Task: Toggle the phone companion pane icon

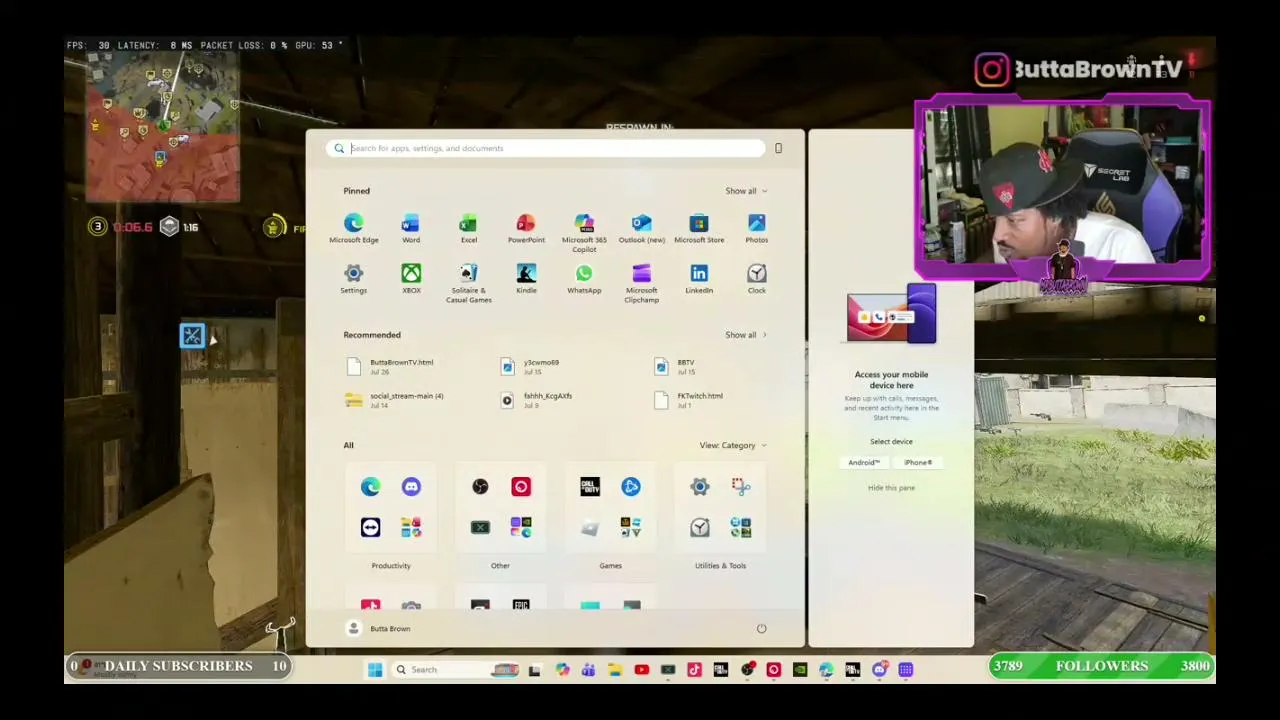Action: tap(778, 148)
